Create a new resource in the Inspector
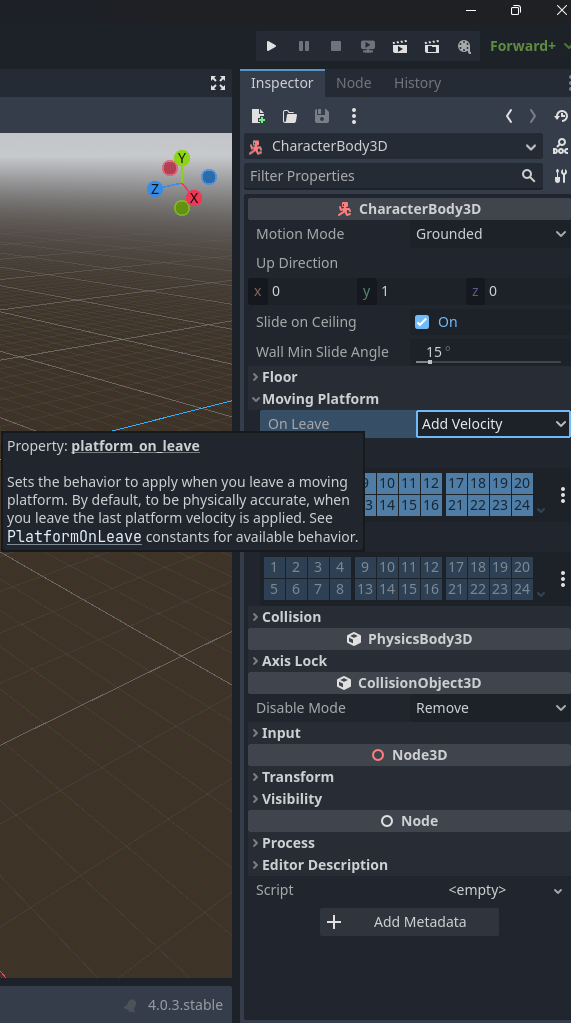This screenshot has height=1023, width=571. click(258, 116)
